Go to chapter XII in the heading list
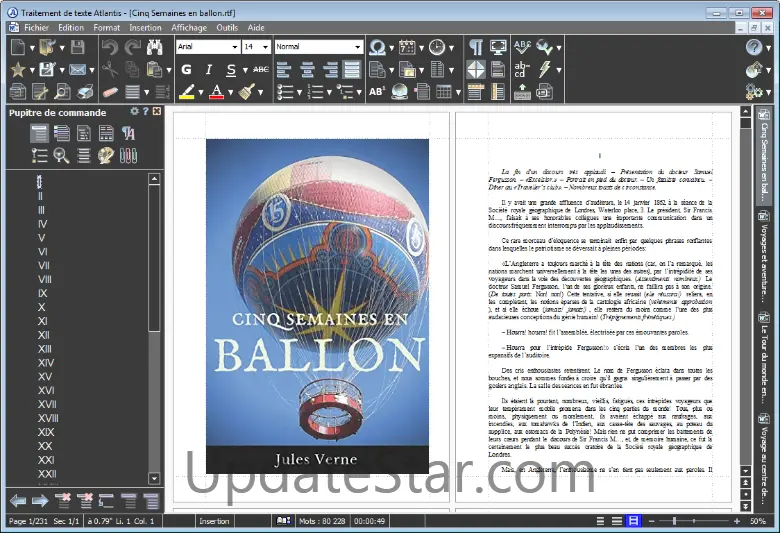The width and height of the screenshot is (780, 533). [43, 335]
